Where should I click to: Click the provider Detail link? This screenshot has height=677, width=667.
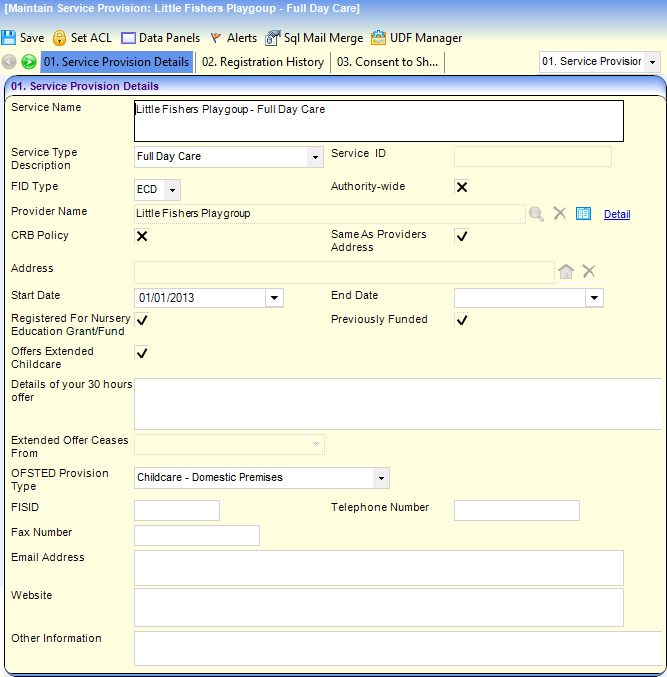[x=616, y=214]
